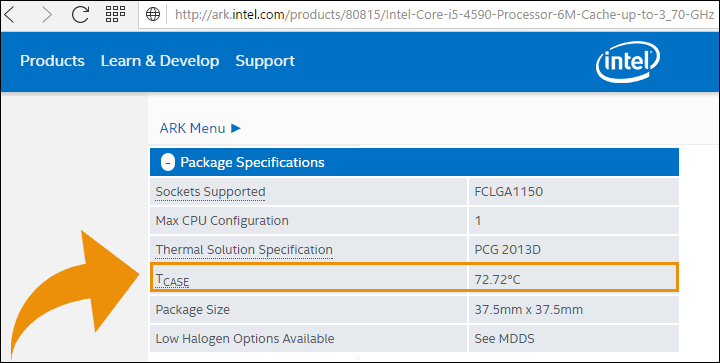This screenshot has height=363, width=720.
Task: Open the Learn & Develop menu
Action: pyautogui.click(x=160, y=61)
